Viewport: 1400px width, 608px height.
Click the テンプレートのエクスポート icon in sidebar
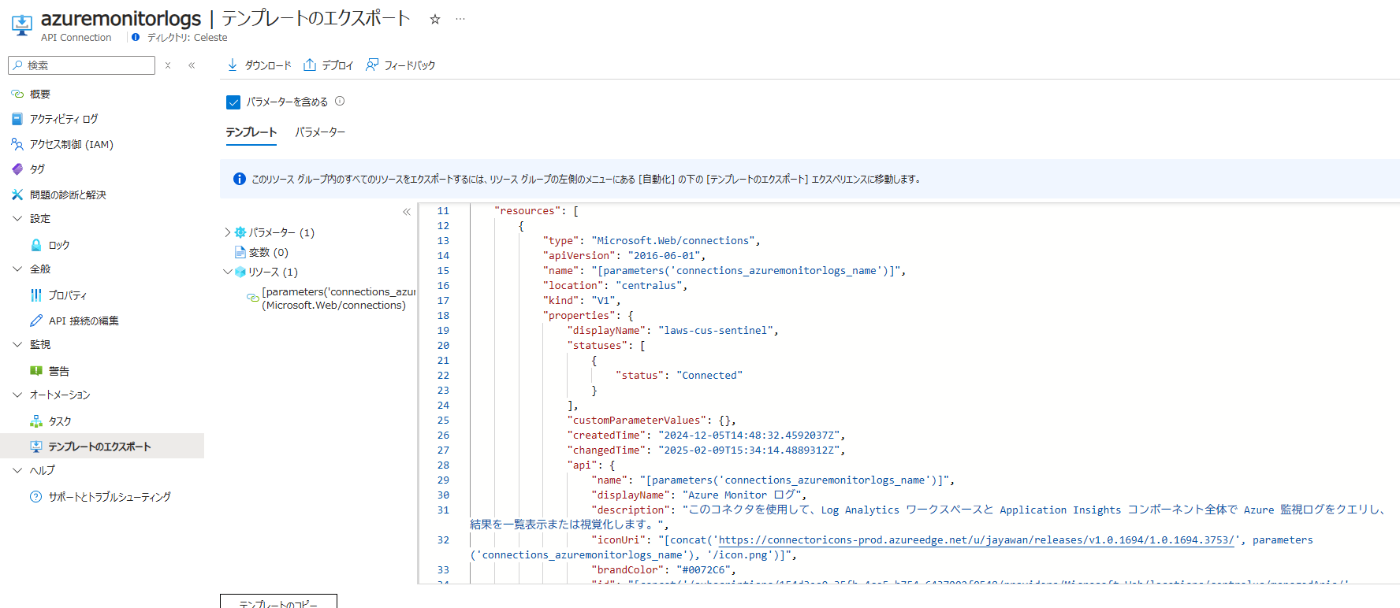pos(36,446)
